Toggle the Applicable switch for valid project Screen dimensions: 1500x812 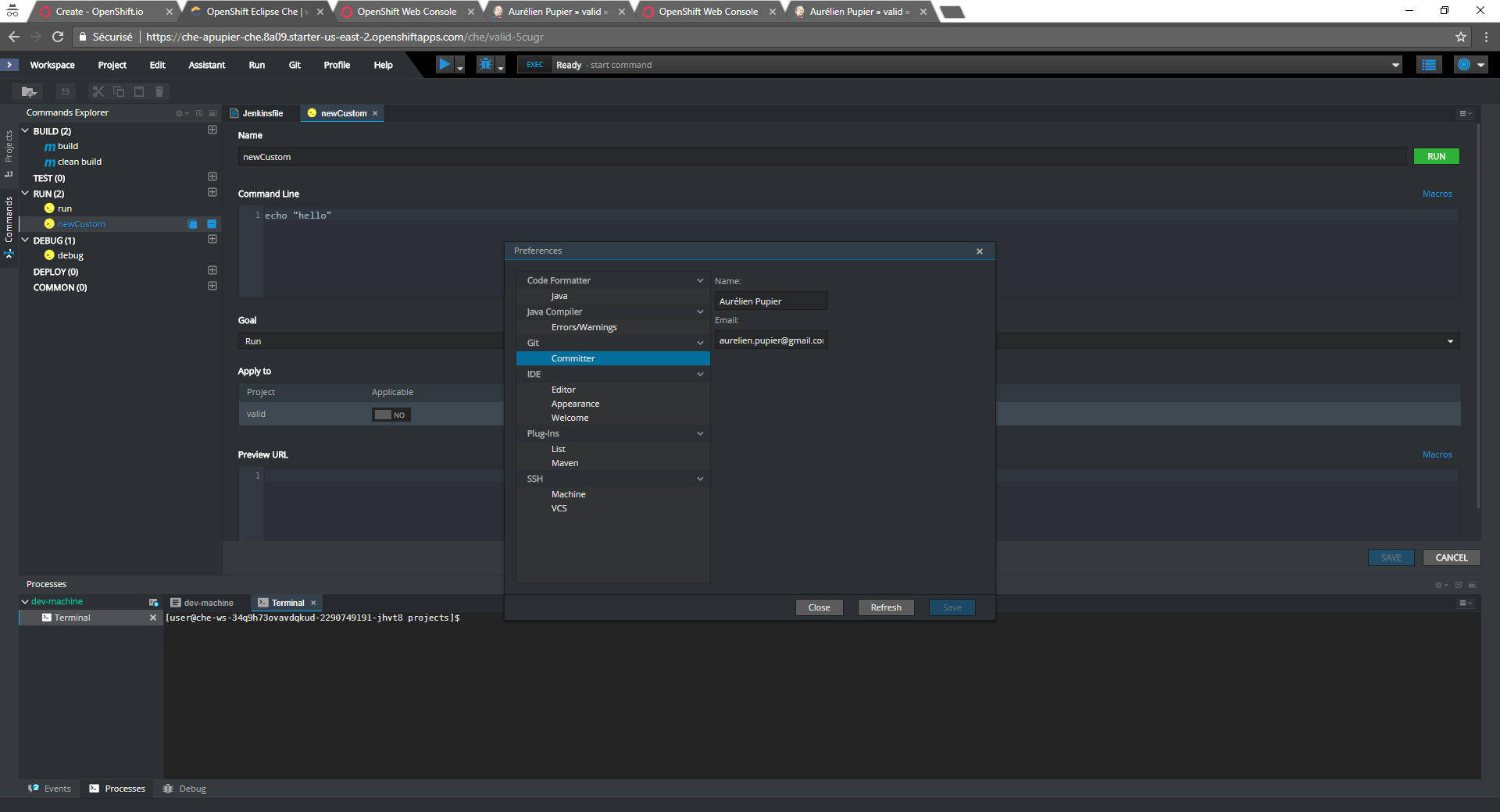391,415
